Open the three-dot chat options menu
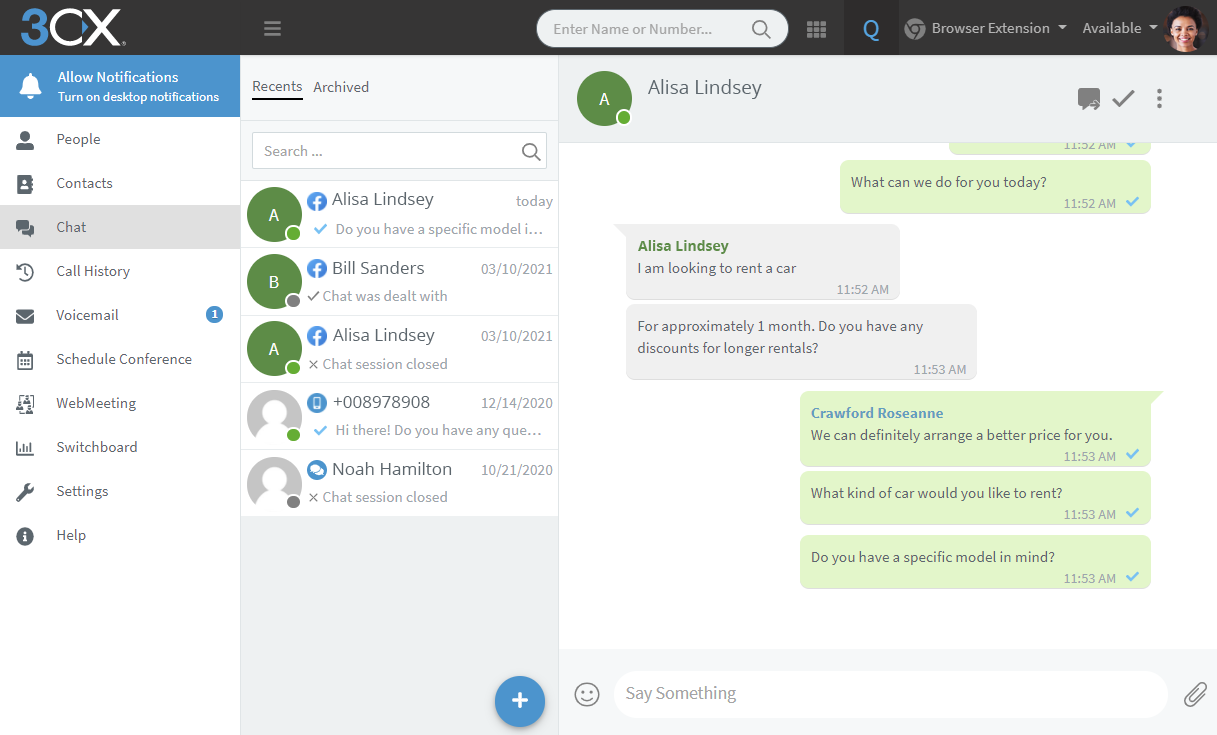The image size is (1217, 735). 1159,98
